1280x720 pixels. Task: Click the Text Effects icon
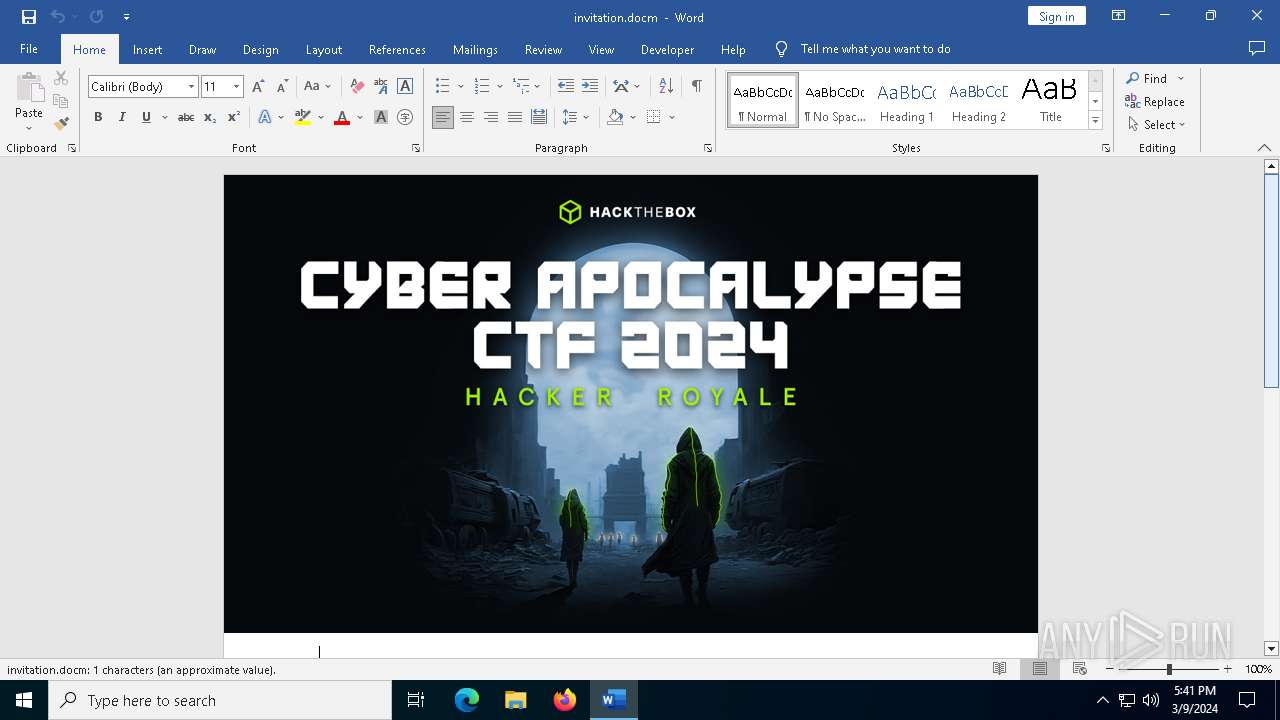[265, 117]
